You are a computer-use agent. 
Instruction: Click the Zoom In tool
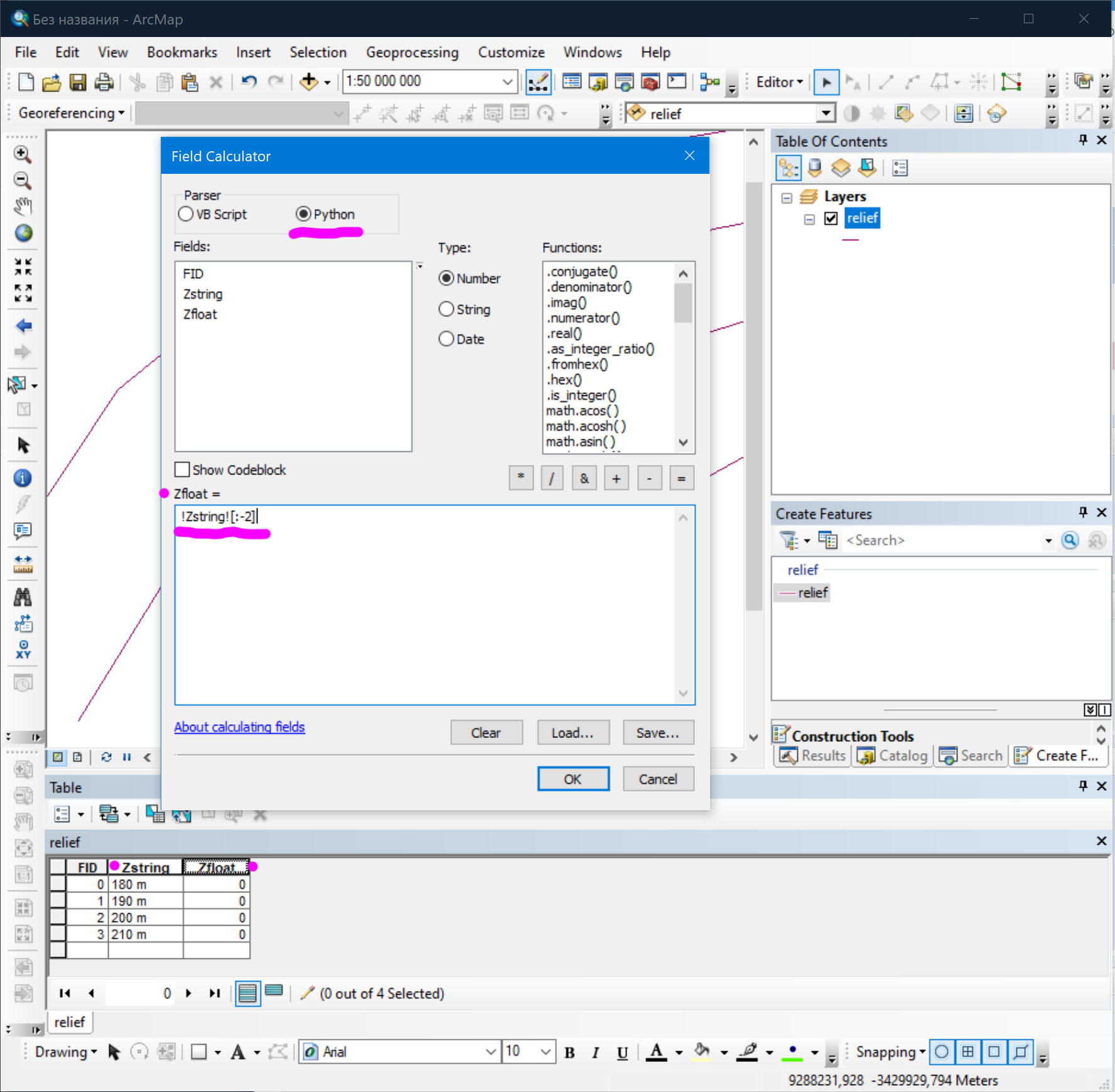coord(23,154)
